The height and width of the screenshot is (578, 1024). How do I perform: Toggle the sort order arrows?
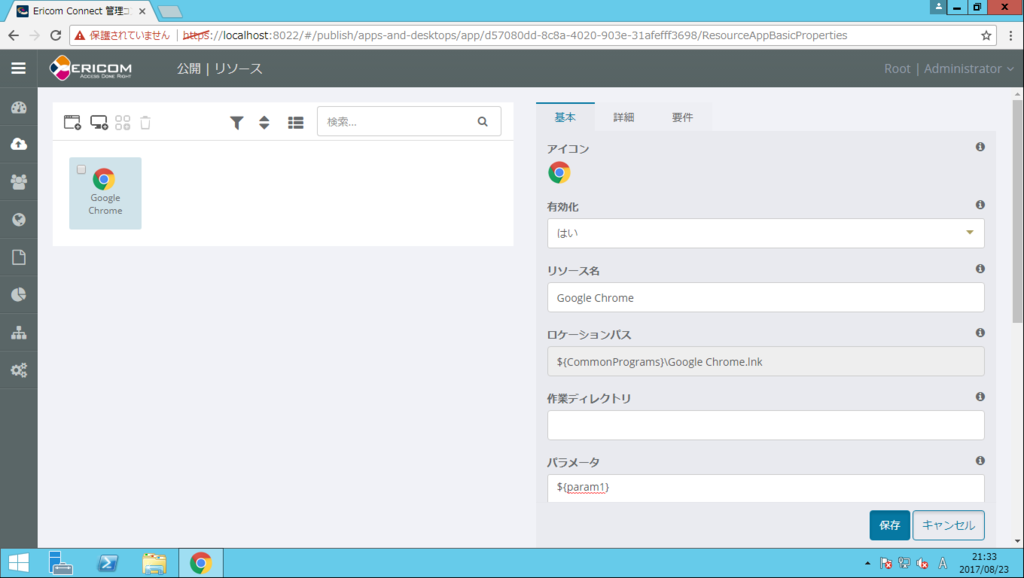[x=265, y=121]
